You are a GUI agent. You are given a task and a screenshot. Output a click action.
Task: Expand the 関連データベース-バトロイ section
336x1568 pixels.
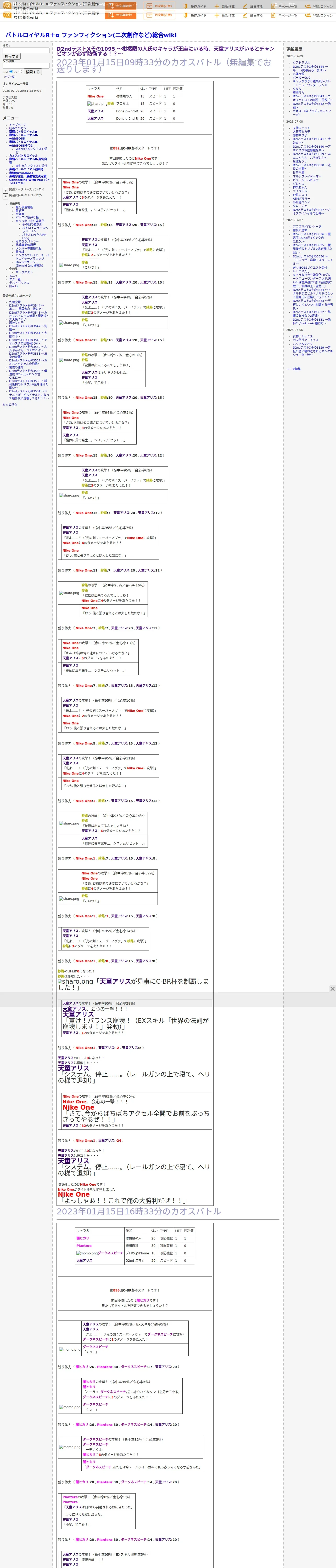tap(5, 191)
